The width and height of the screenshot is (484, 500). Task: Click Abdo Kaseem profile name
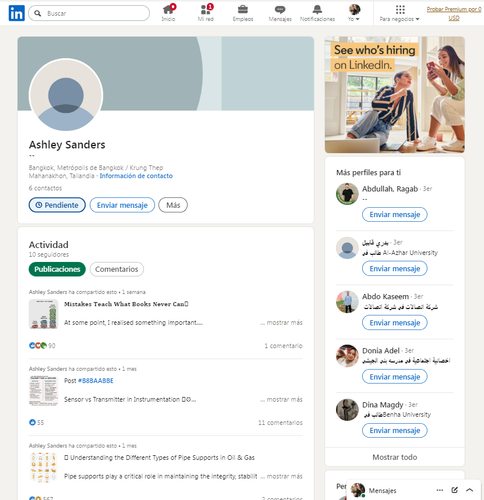(385, 296)
